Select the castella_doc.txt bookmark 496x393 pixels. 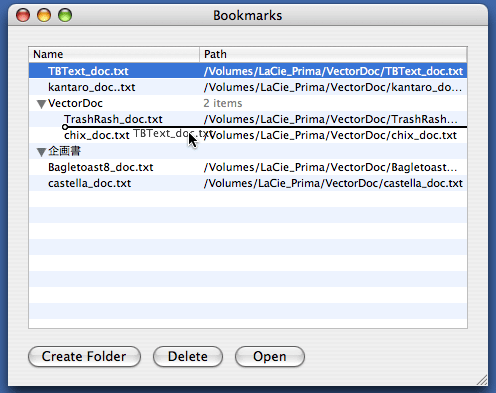coord(90,183)
